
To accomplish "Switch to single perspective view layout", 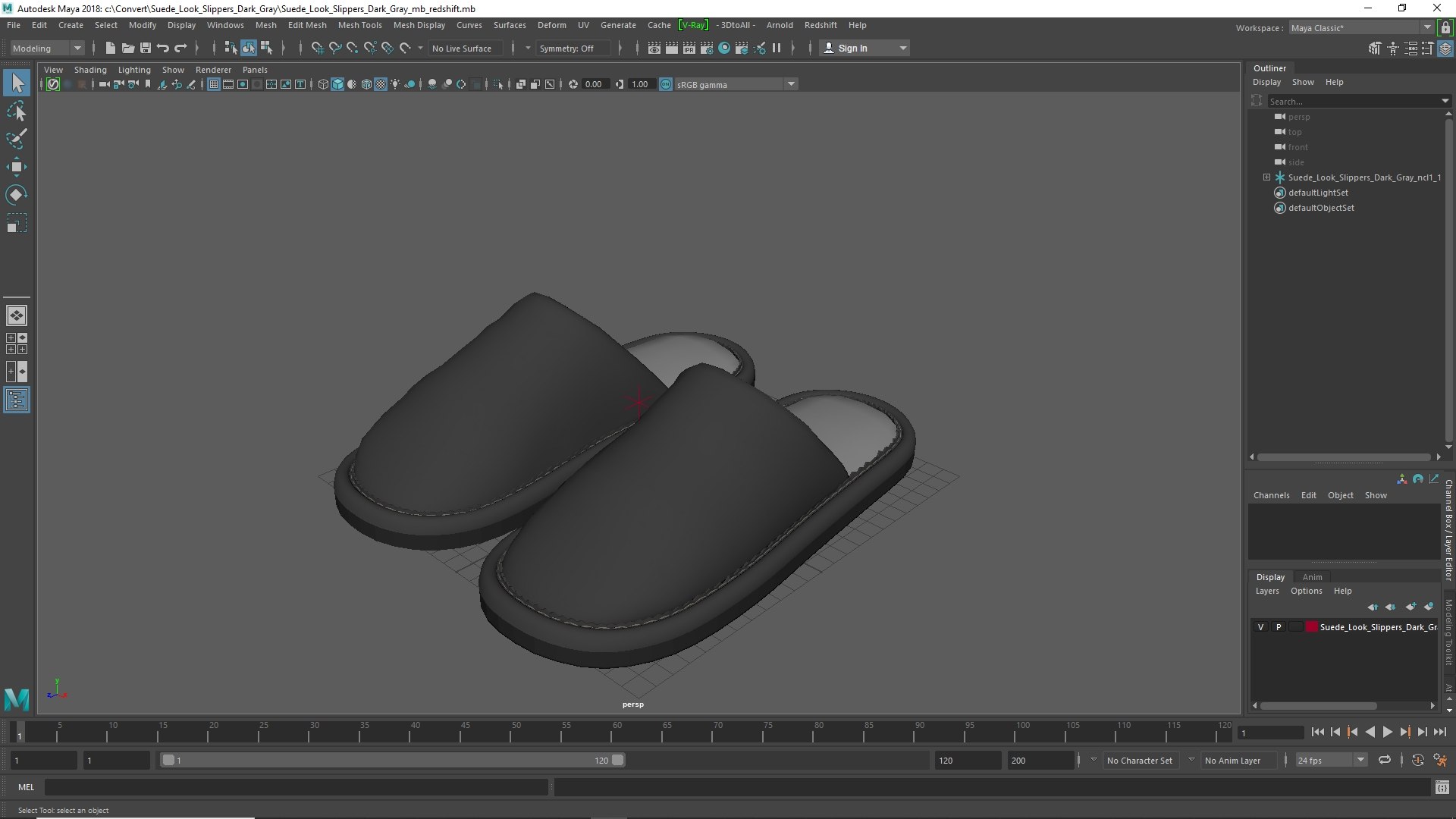I will coord(17,315).
